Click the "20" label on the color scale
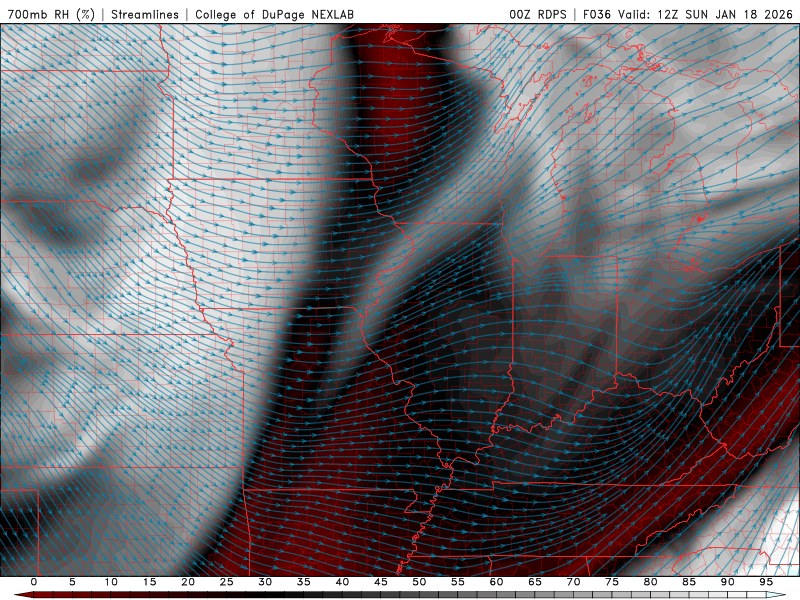The image size is (800, 600). coord(188,582)
